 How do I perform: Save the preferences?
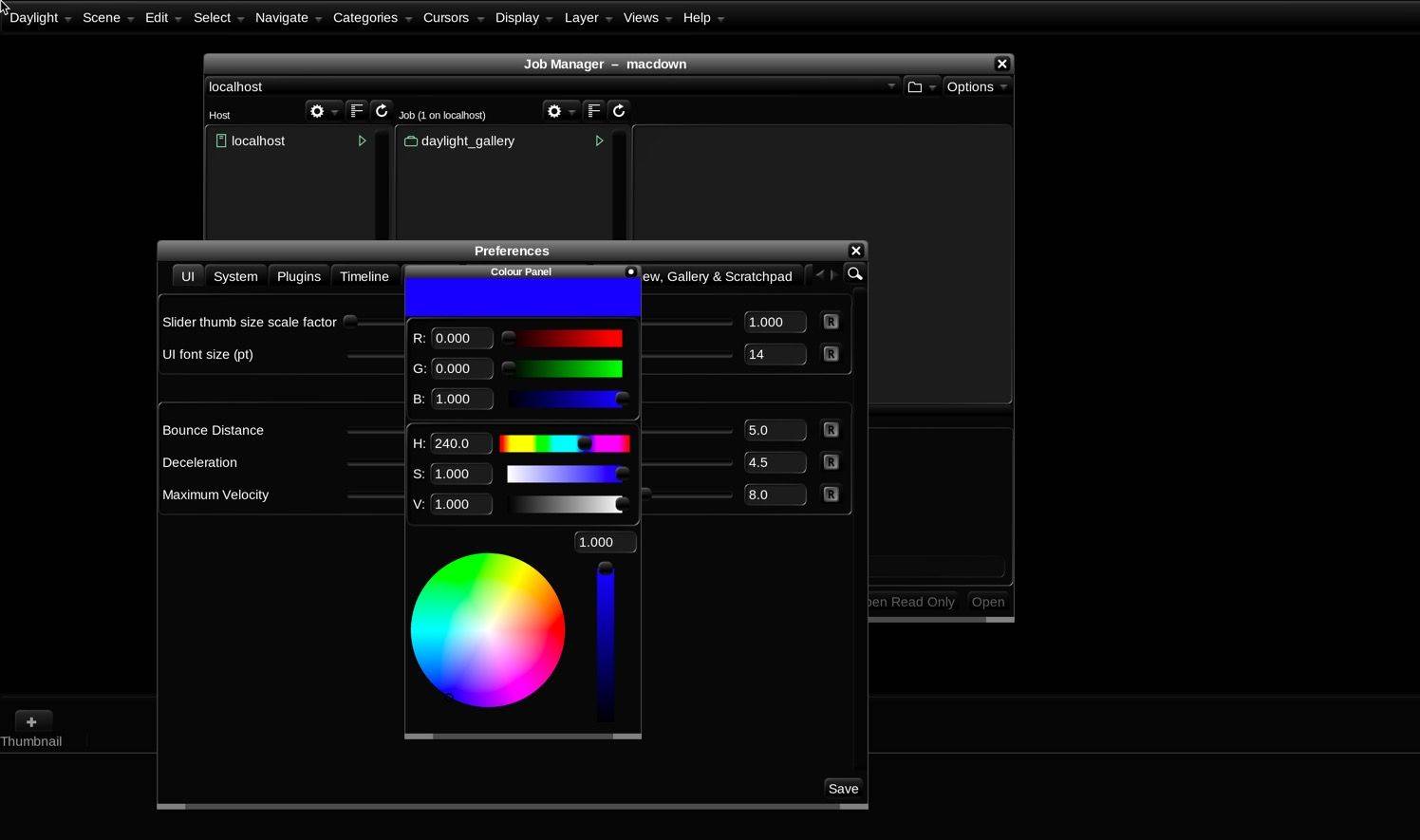842,788
